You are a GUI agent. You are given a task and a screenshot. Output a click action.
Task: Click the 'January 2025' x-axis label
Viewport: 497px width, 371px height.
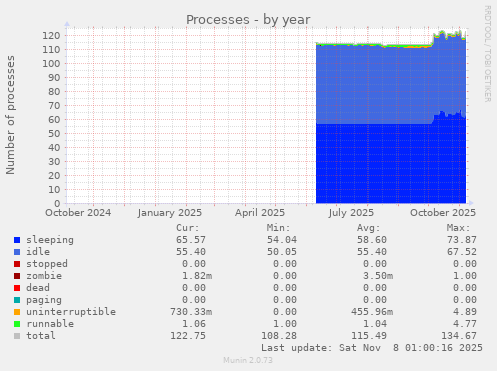(x=170, y=213)
